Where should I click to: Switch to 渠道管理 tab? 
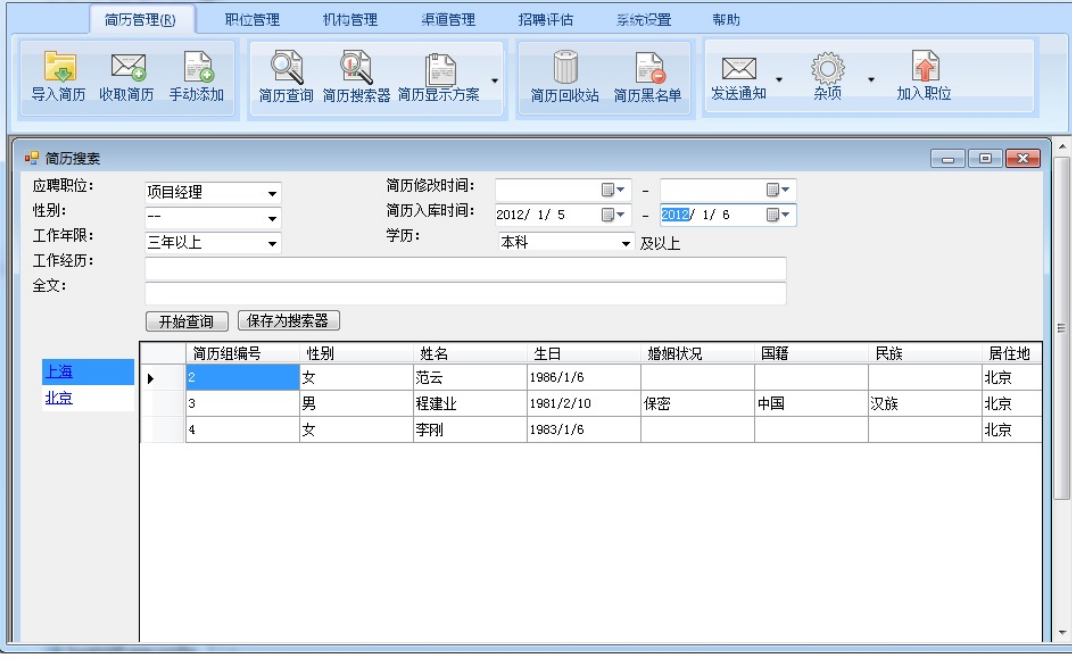(x=448, y=20)
